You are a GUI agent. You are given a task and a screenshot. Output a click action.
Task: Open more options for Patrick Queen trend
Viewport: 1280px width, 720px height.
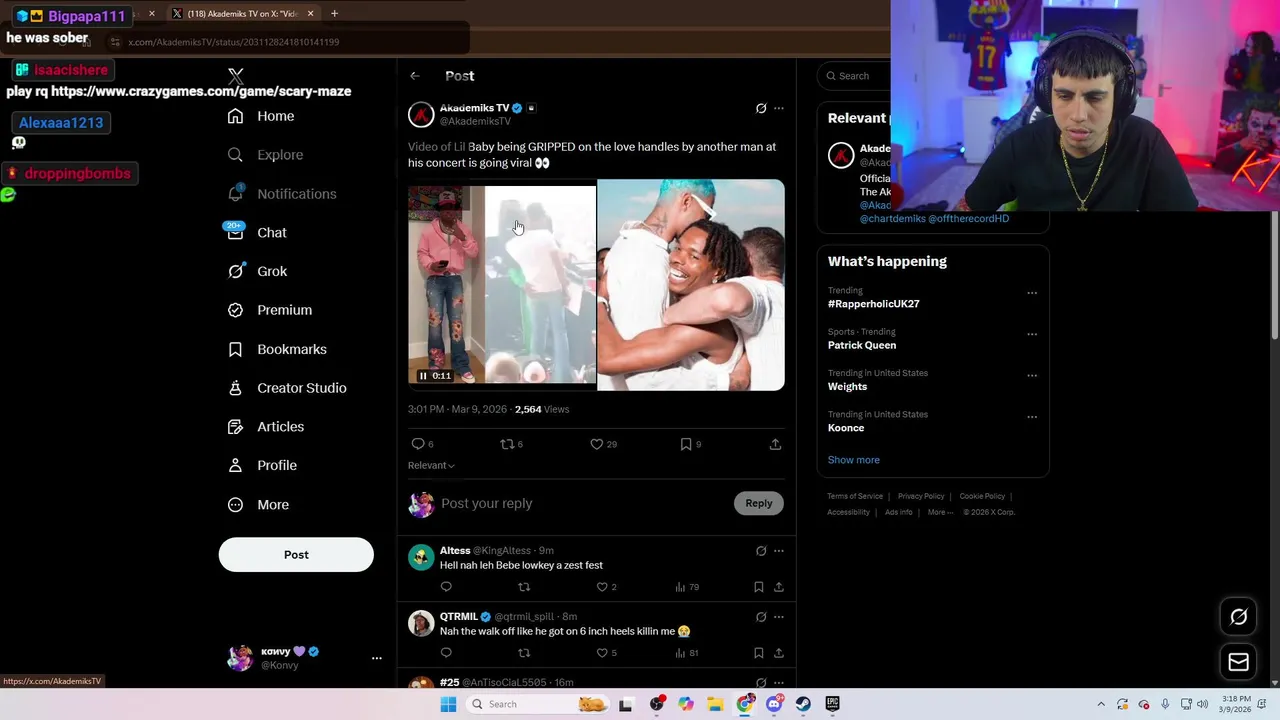coord(1032,334)
